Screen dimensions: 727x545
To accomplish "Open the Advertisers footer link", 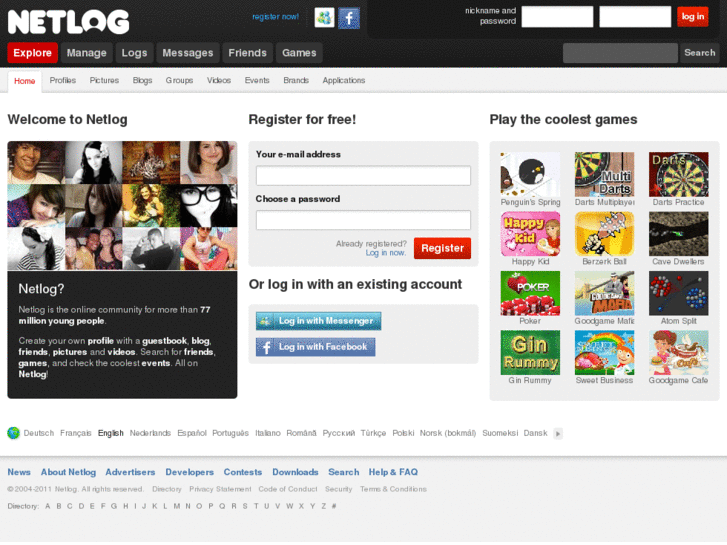I will click(x=130, y=472).
